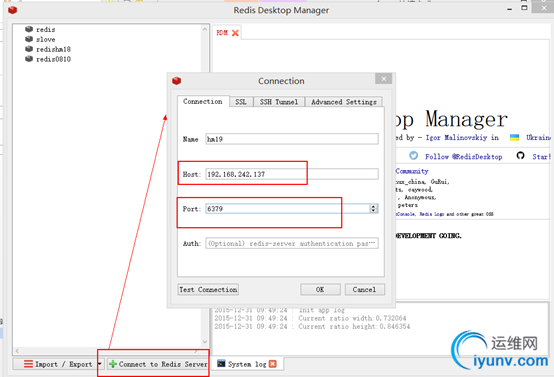The width and height of the screenshot is (554, 377).
Task: Open the Advanced Settings tab
Action: tap(344, 102)
